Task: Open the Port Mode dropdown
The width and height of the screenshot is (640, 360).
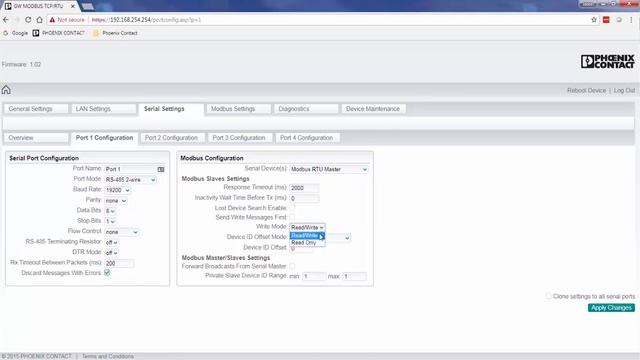Action: [130, 180]
